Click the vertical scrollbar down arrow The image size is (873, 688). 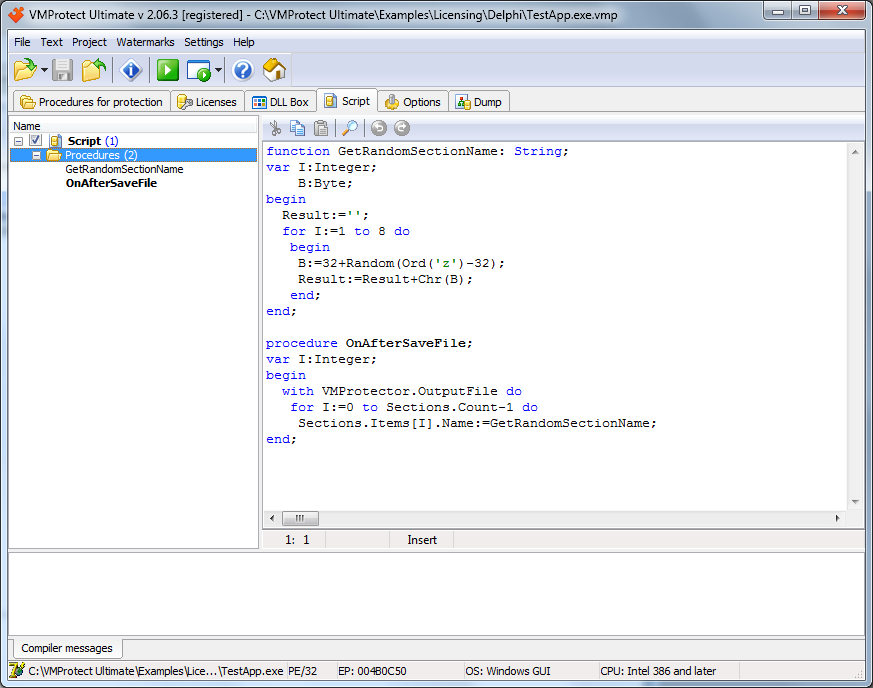tap(855, 502)
